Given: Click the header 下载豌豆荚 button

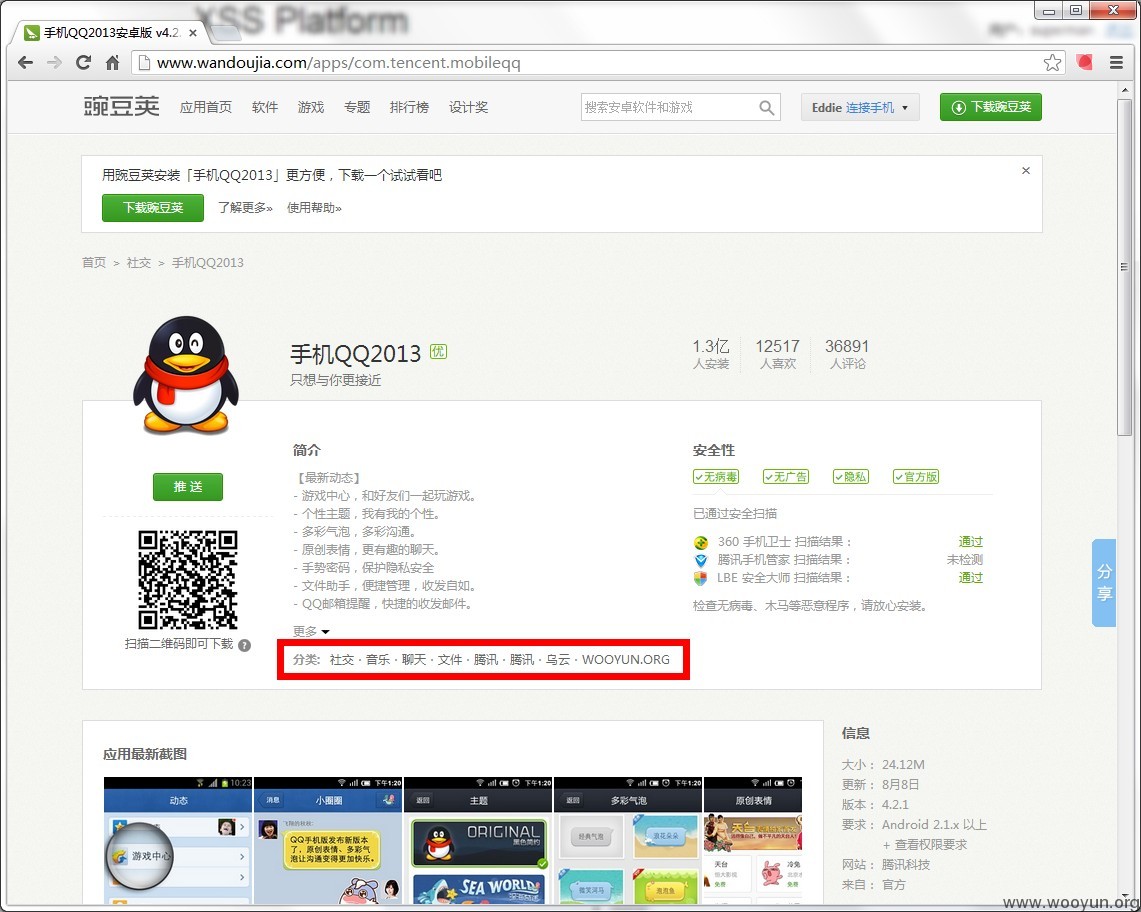Looking at the screenshot, I should [x=990, y=107].
